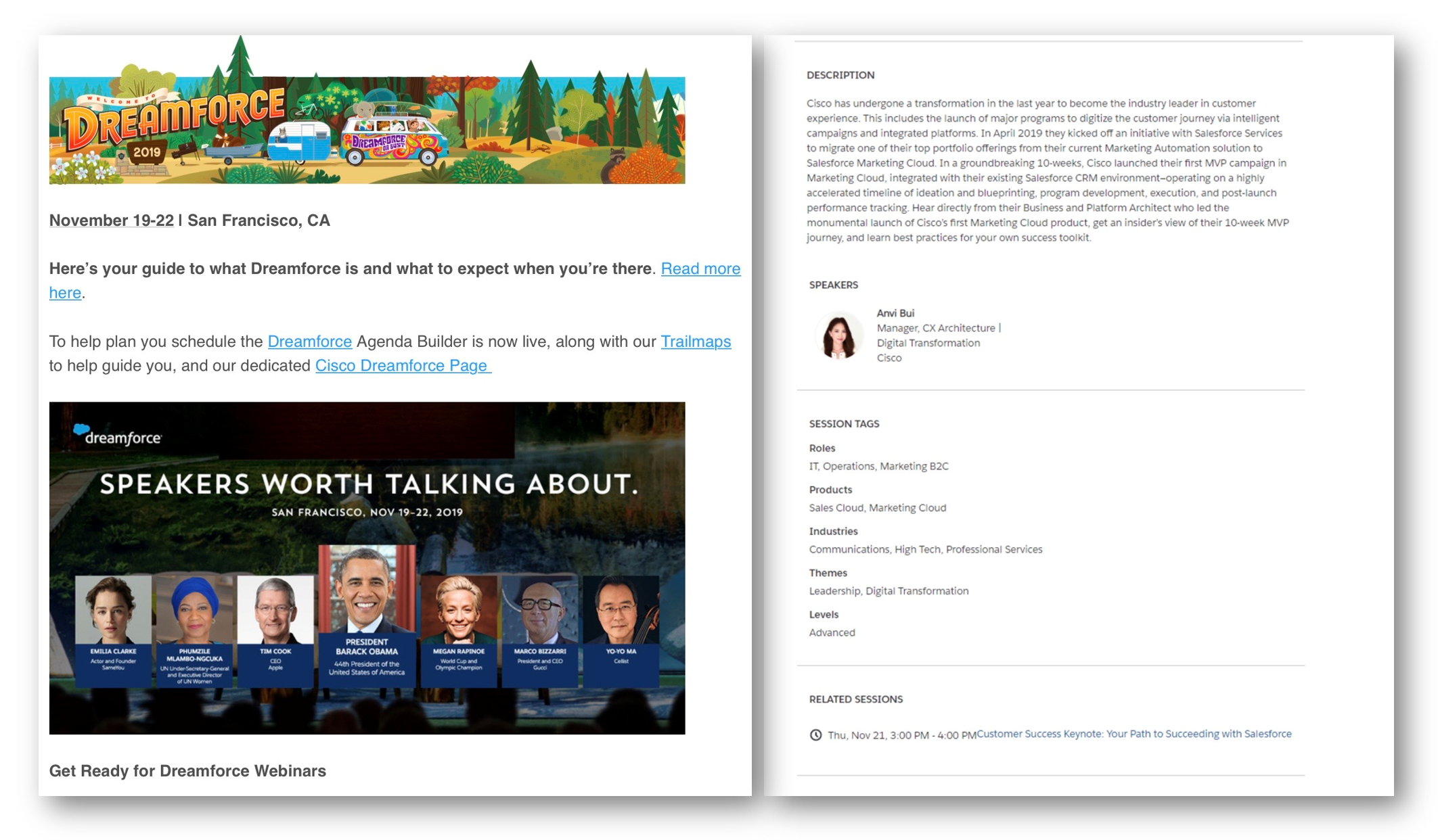Screen dimensions: 1438x840
Task: Click the 'Industries' tag label
Action: click(x=834, y=531)
